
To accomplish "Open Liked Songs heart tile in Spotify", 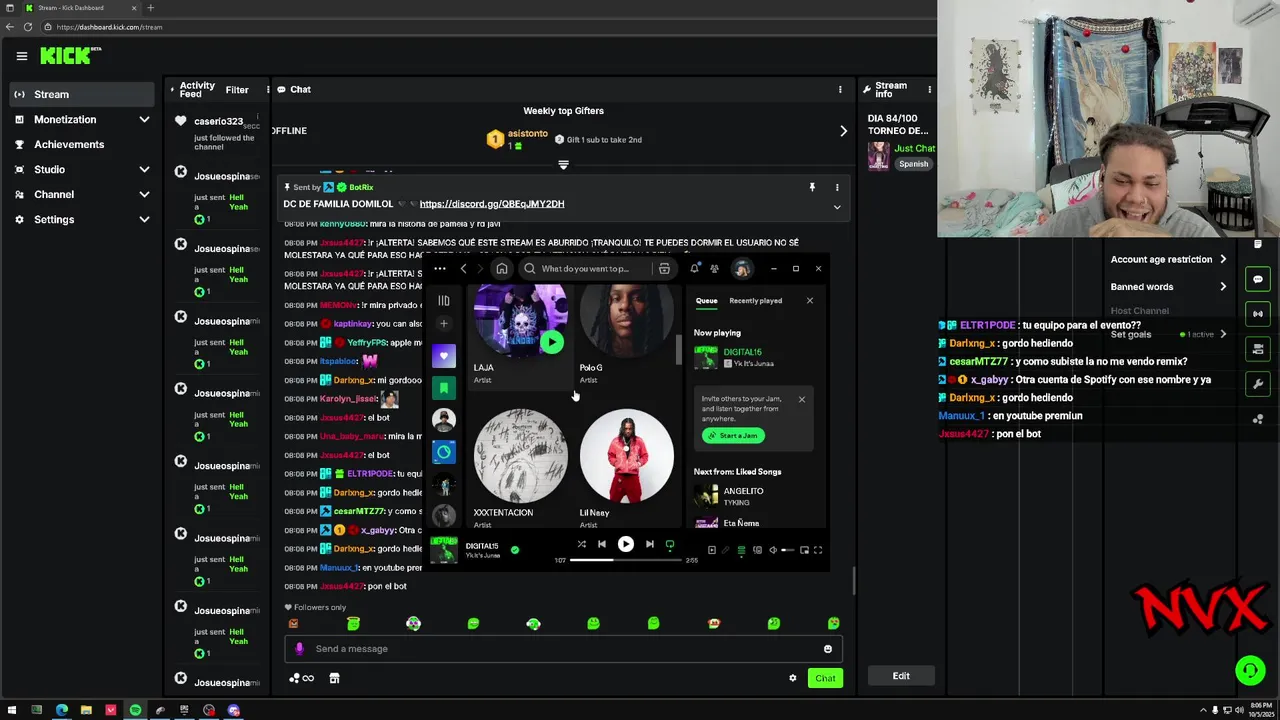I will 444,356.
